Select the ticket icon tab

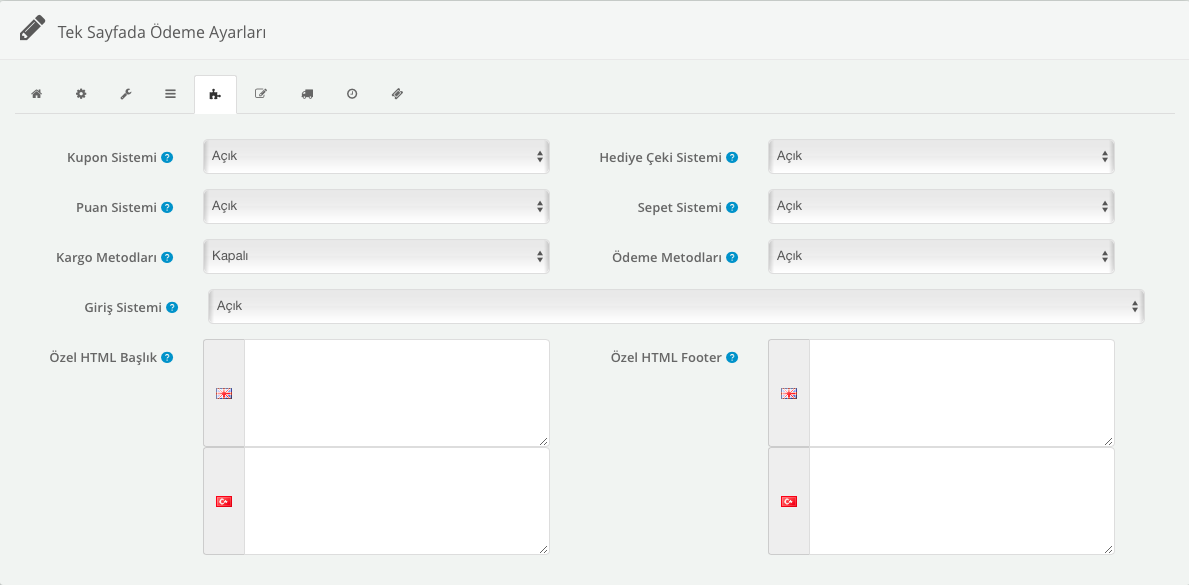click(397, 94)
